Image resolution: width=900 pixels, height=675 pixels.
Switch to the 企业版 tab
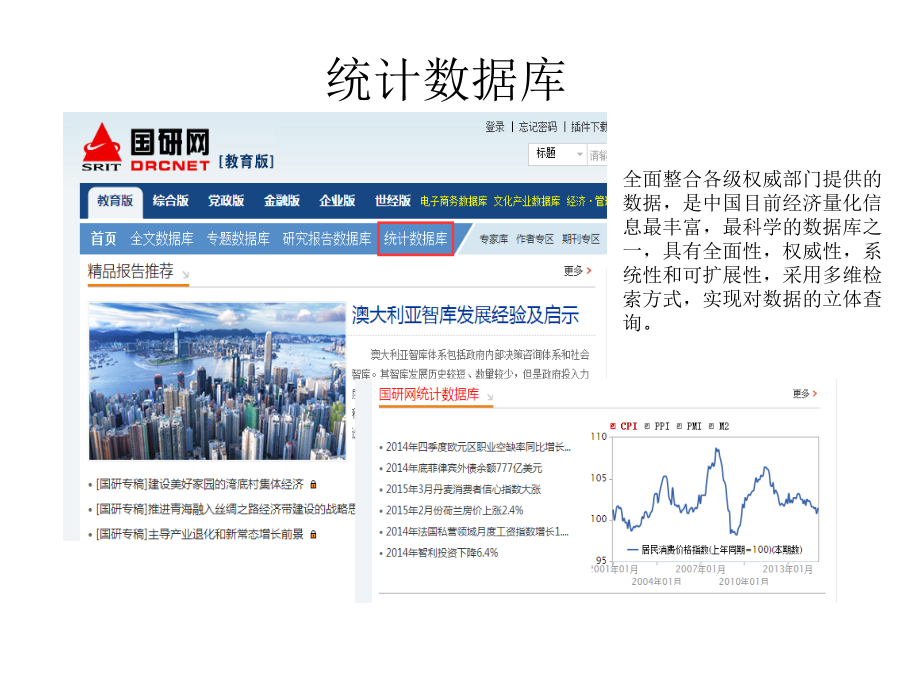point(338,201)
